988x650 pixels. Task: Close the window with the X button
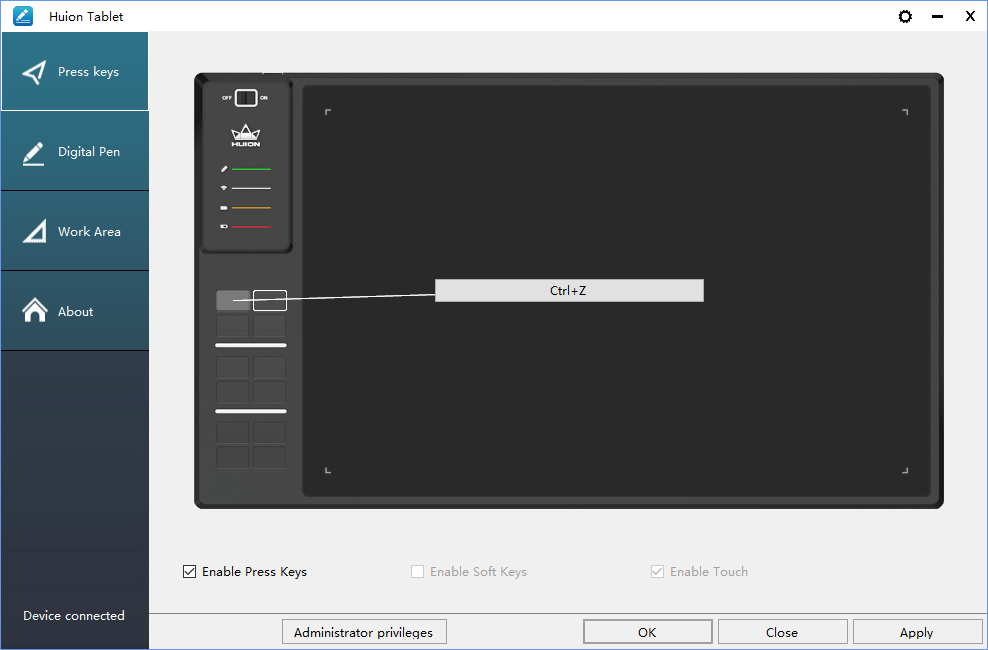[x=970, y=16]
